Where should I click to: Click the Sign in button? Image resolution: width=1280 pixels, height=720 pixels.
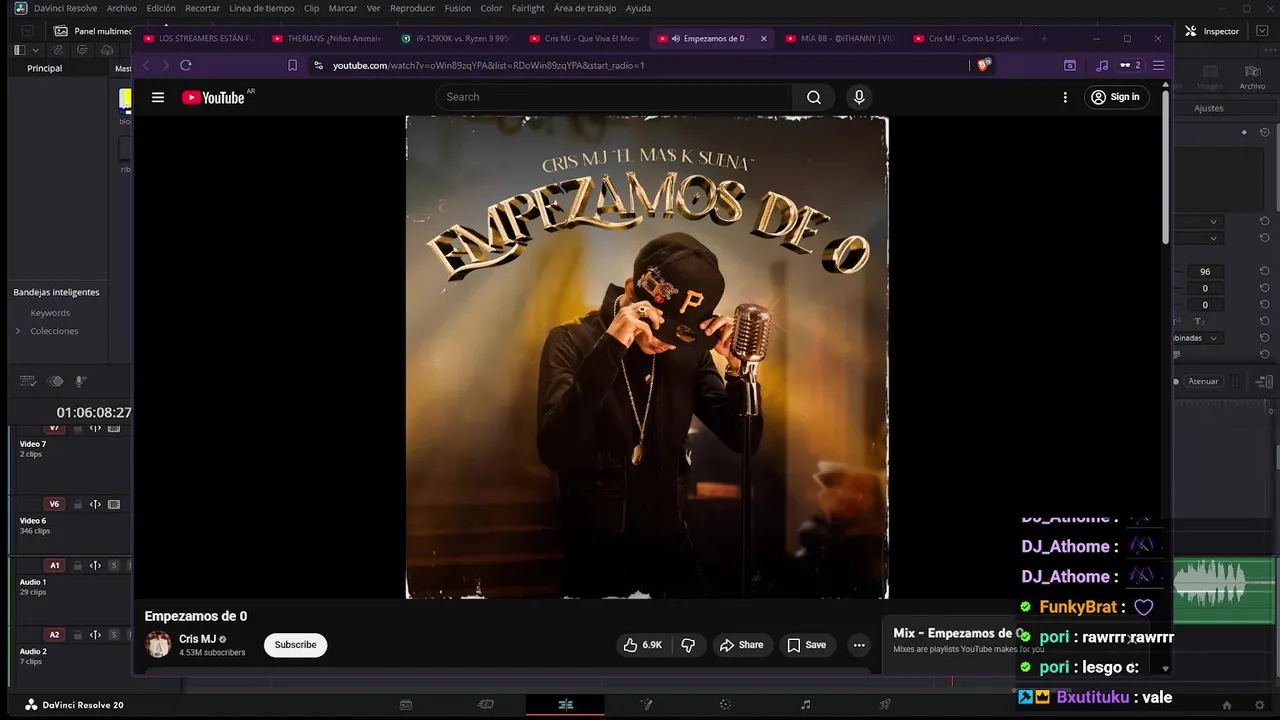[1116, 97]
